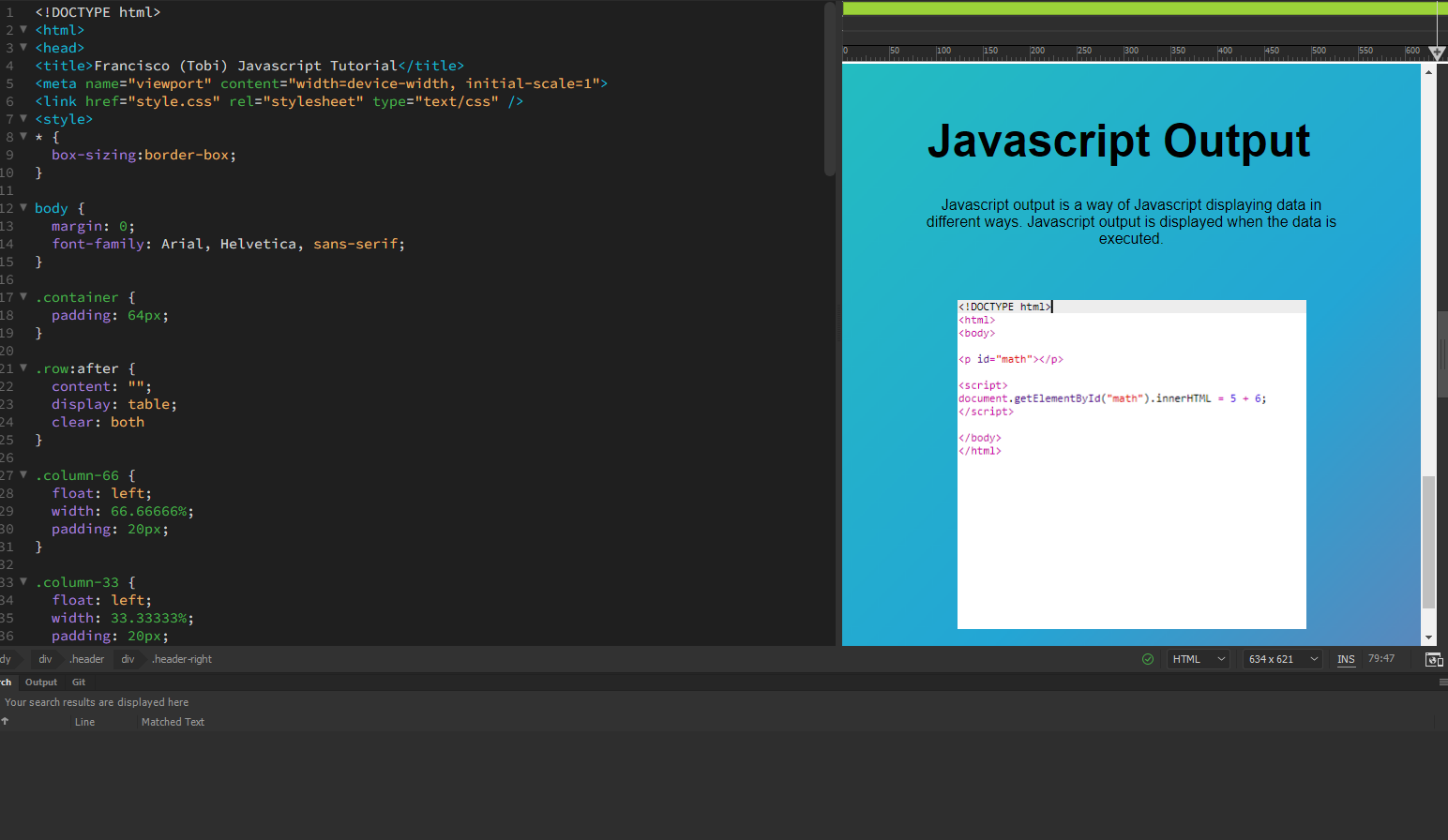Click the code editor vertical scrollbar thumb
This screenshot has height=840, width=1448.
pos(829,89)
